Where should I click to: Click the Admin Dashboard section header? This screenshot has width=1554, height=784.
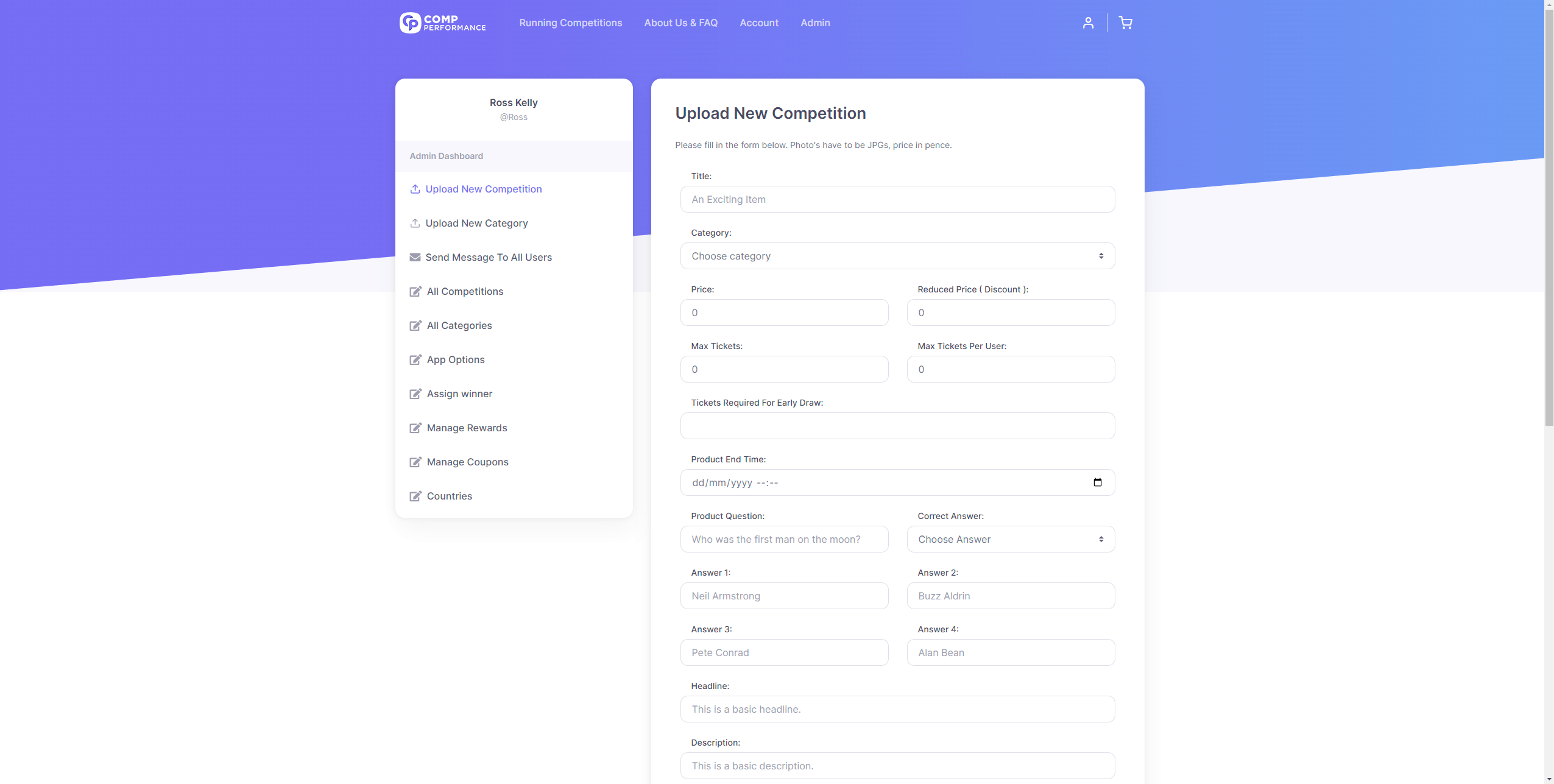[447, 156]
